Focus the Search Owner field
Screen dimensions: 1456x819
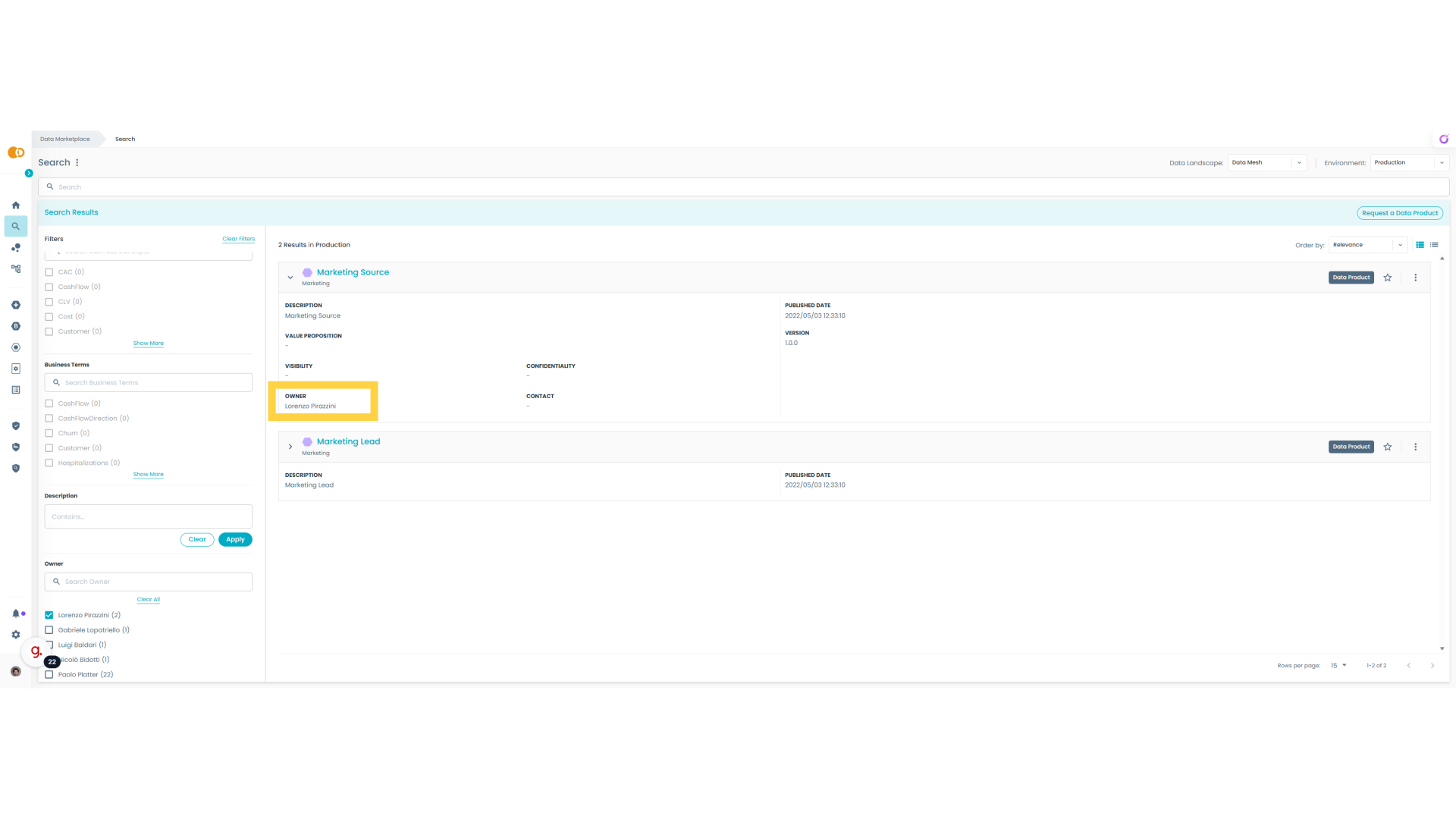149,582
